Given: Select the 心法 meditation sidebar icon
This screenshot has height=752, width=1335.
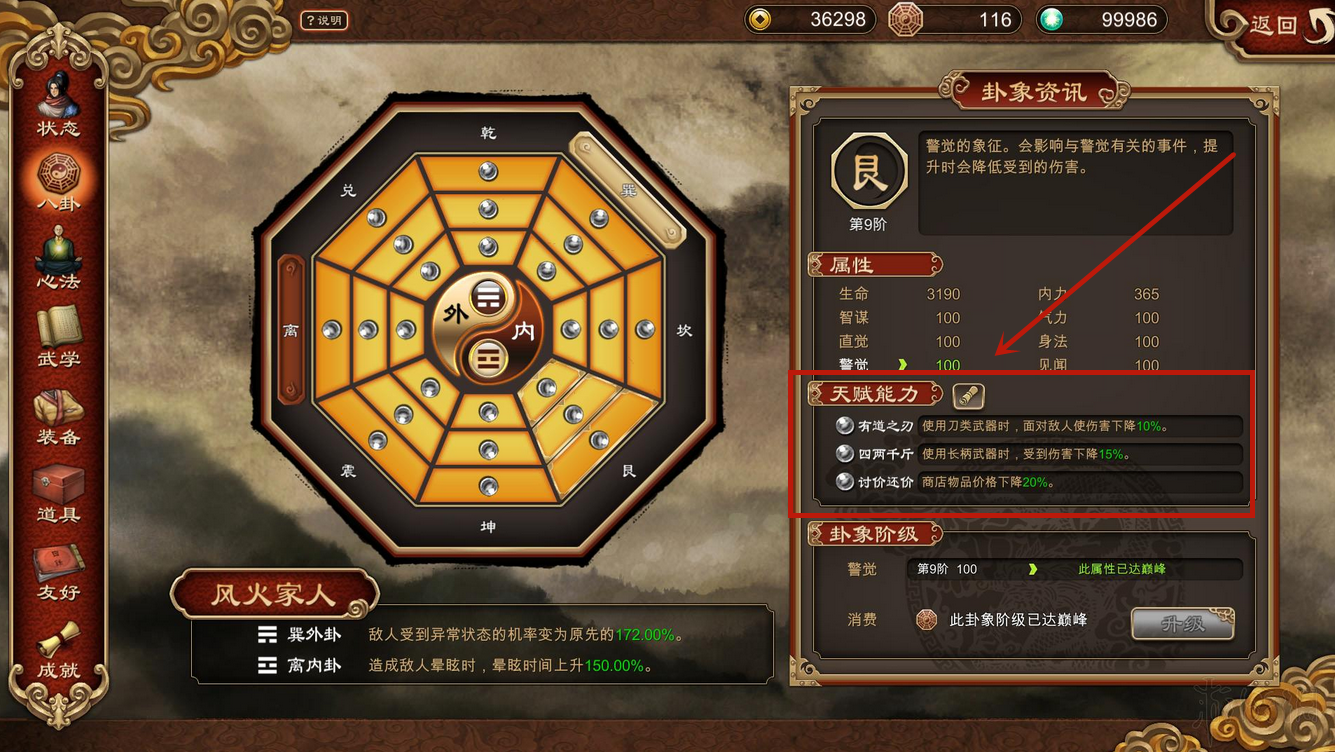Looking at the screenshot, I should click(58, 259).
